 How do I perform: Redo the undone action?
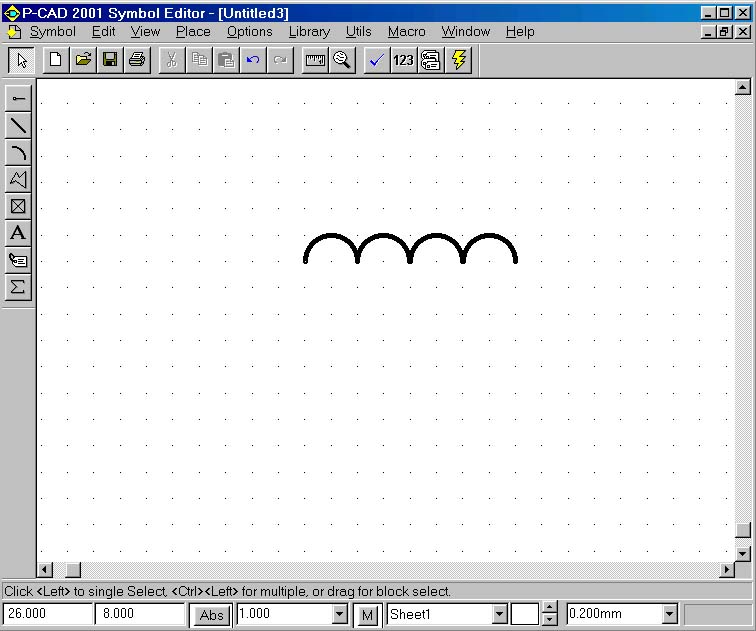(x=280, y=60)
